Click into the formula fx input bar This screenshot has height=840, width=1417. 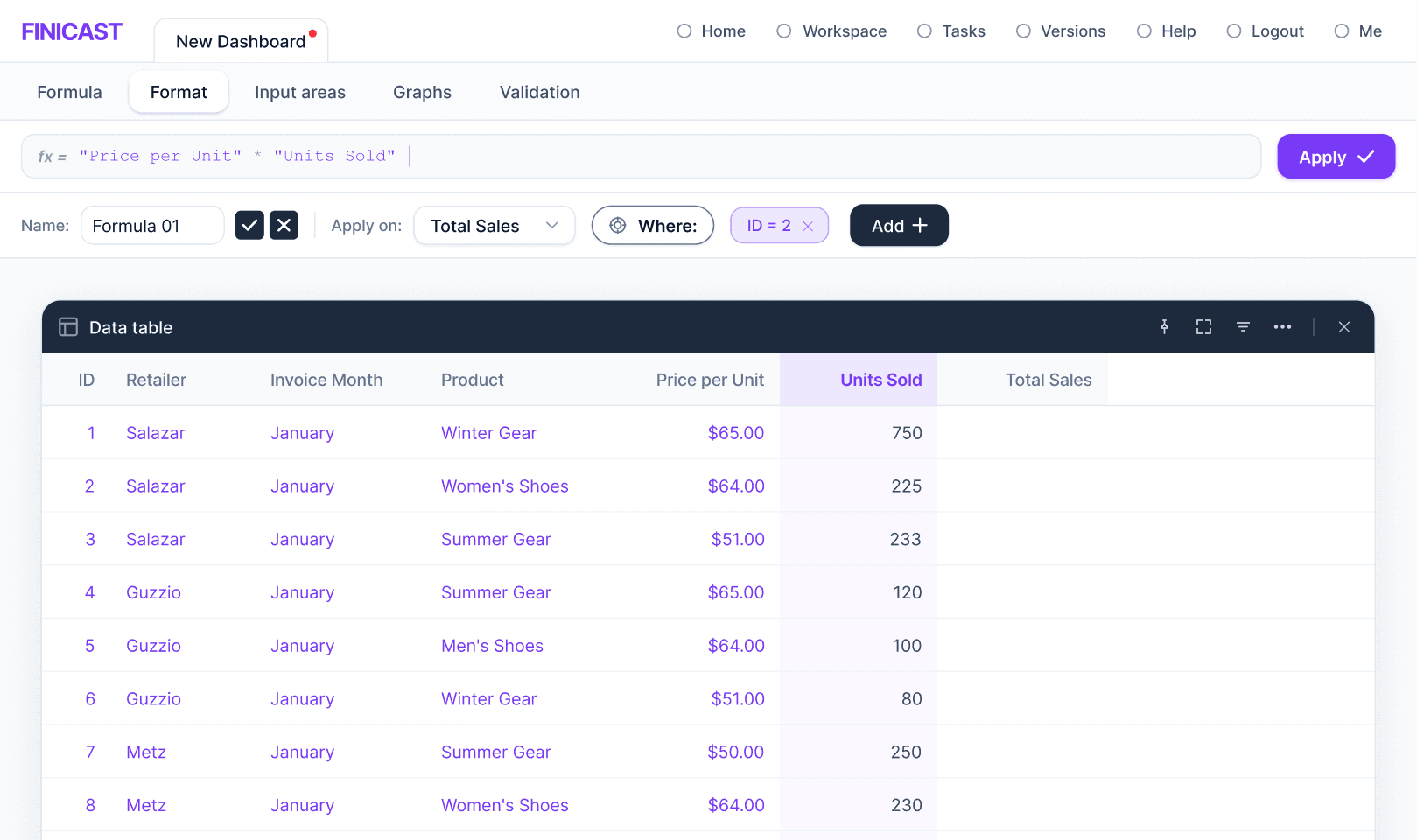click(x=641, y=157)
